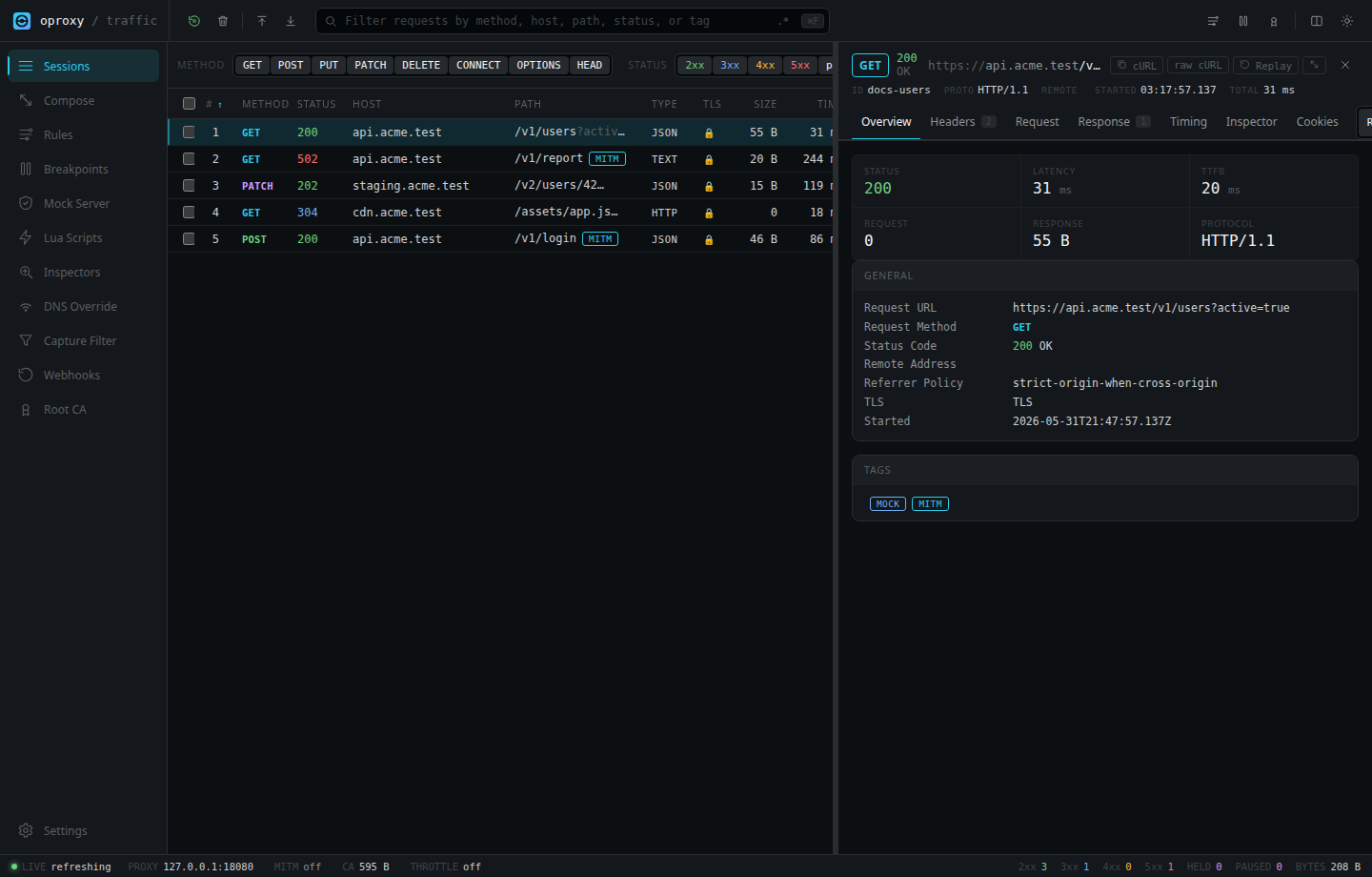Switch to the Overview tab

pyautogui.click(x=886, y=122)
